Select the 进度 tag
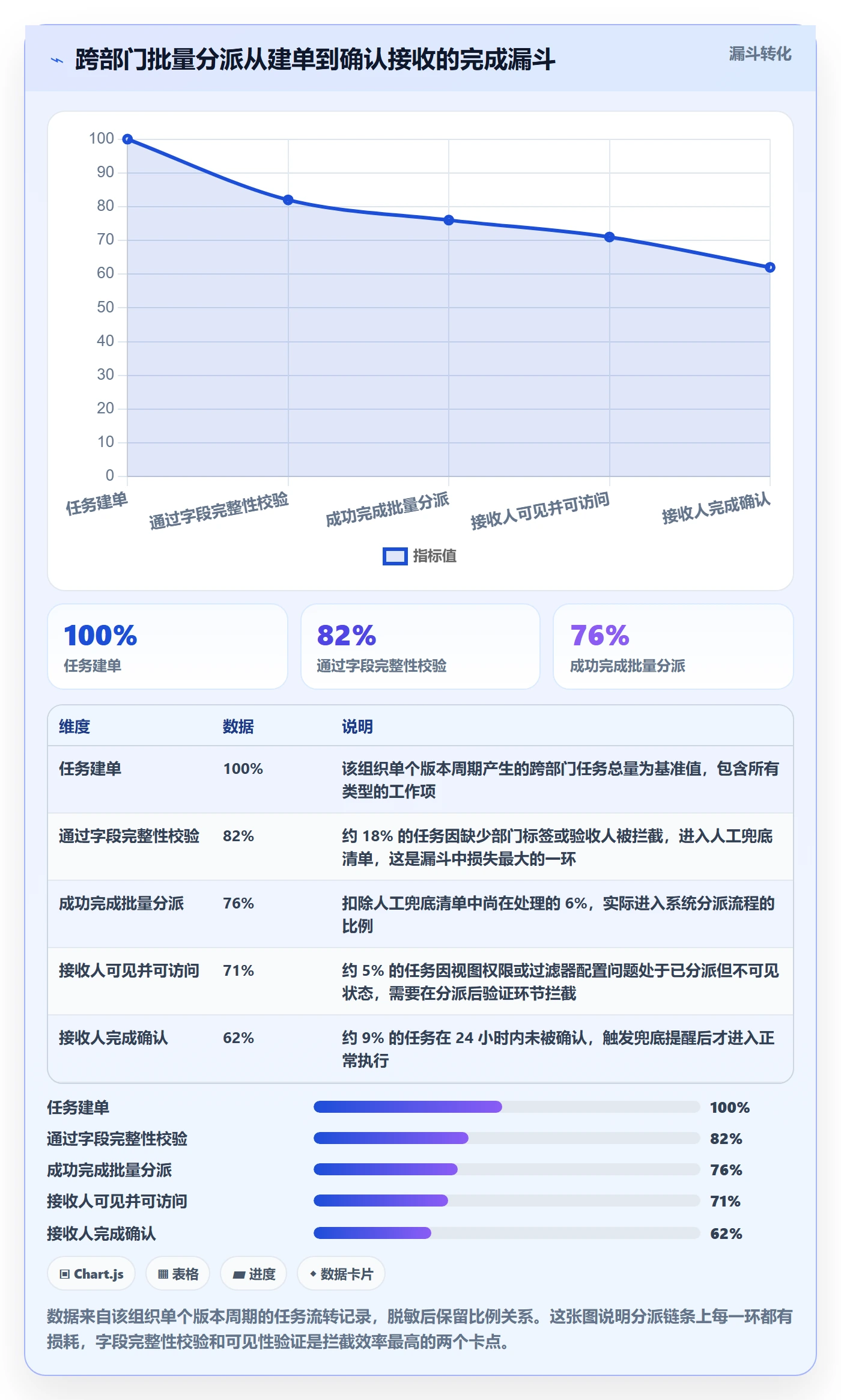841x1400 pixels. (254, 1274)
